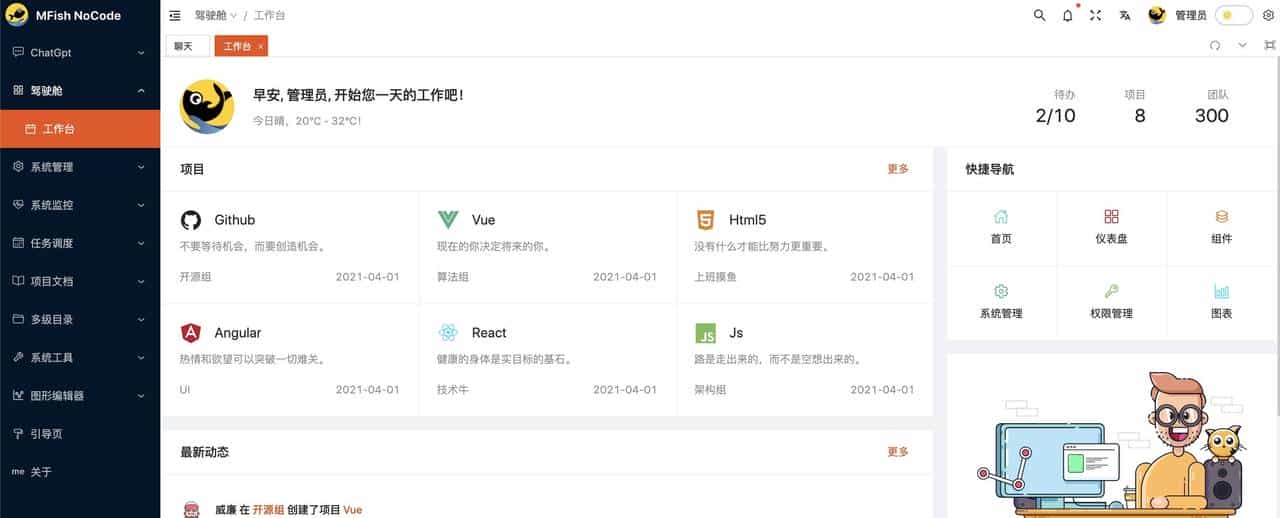Click 更多 link in 最新动态 panel
1280x518 pixels.
point(898,452)
